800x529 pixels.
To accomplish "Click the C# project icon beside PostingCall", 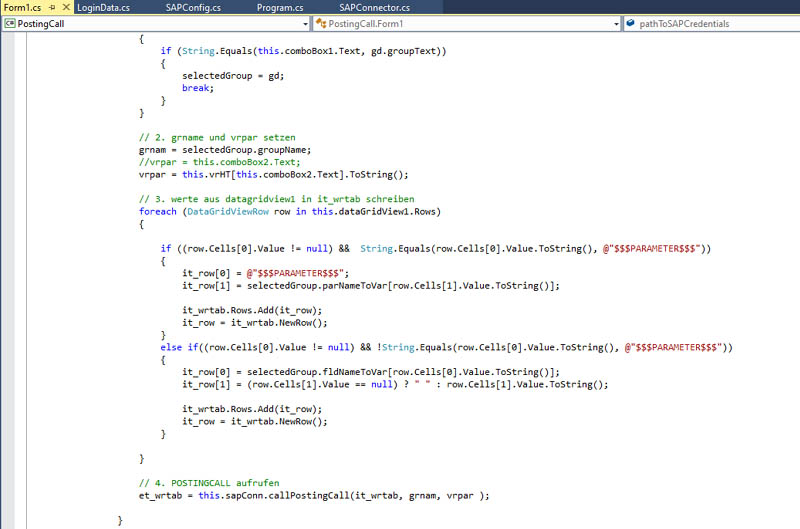I will (10, 23).
